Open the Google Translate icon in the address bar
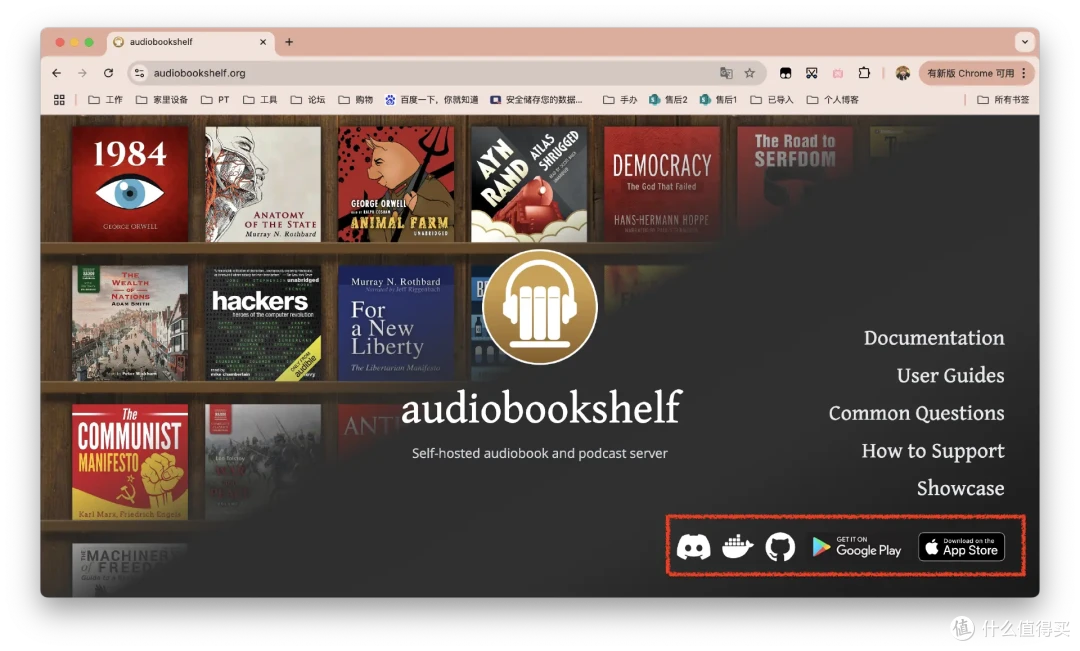 (725, 73)
